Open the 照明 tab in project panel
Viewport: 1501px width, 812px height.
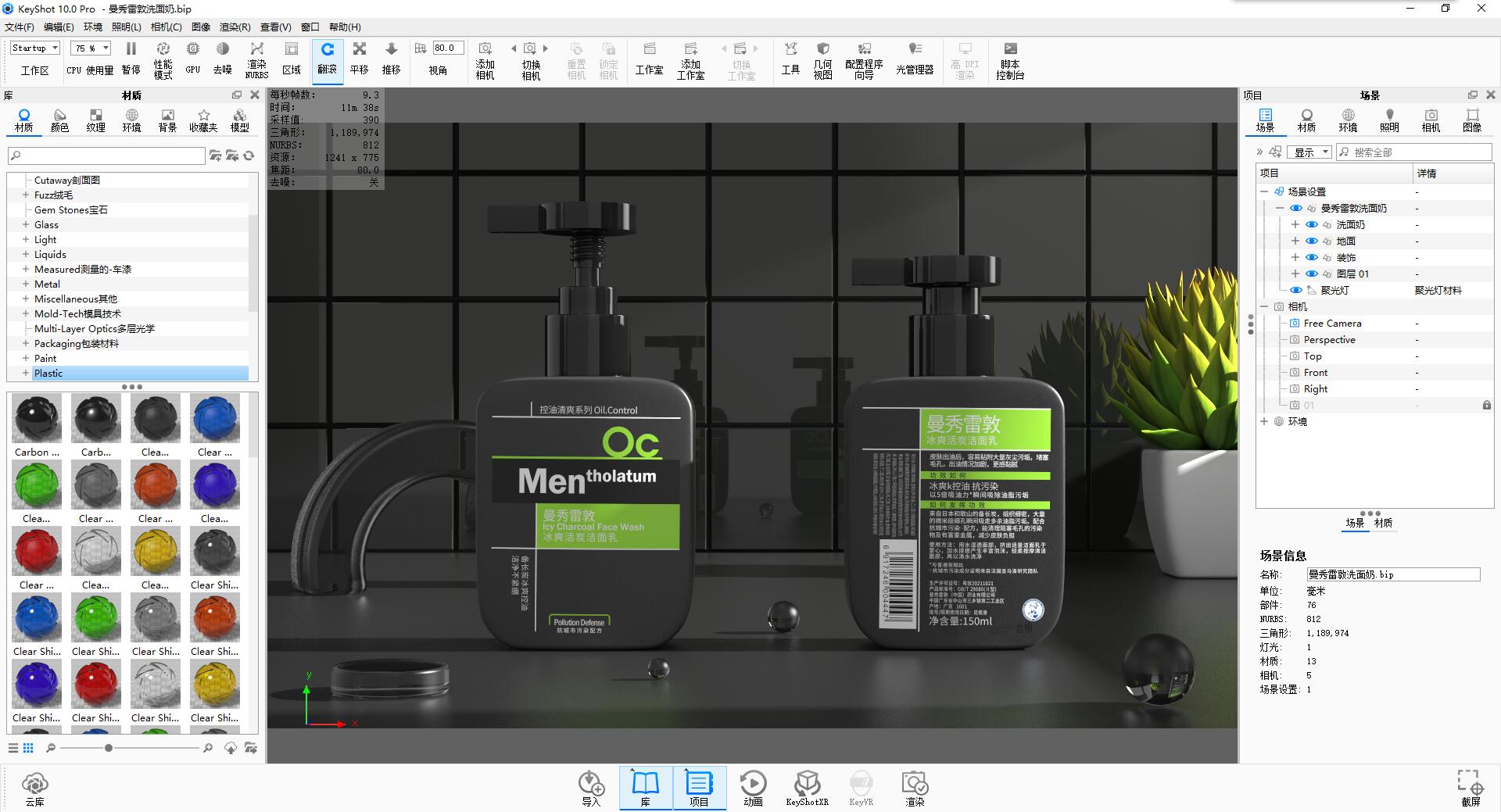point(1389,120)
